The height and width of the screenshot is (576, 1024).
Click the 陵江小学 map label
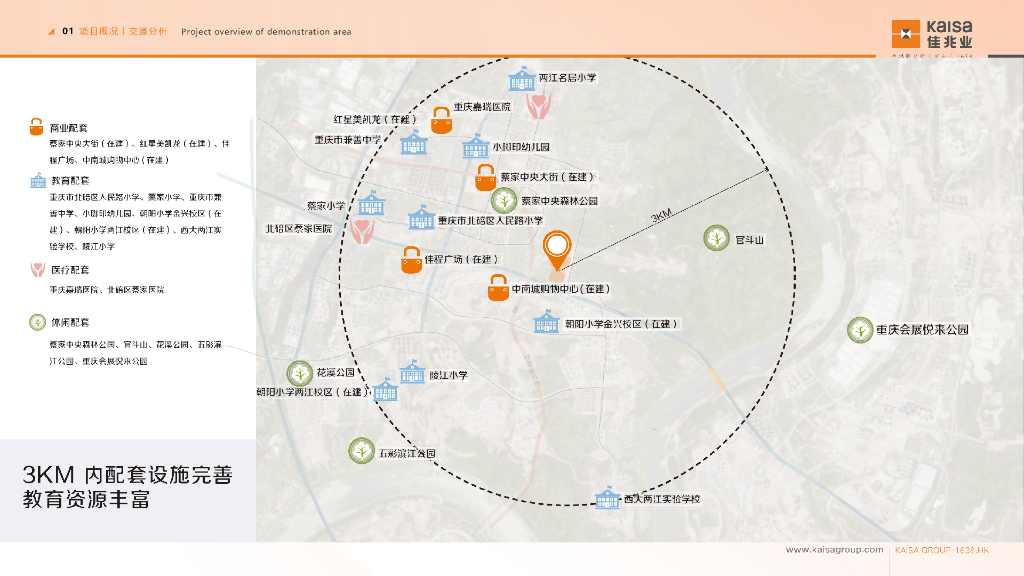point(449,376)
